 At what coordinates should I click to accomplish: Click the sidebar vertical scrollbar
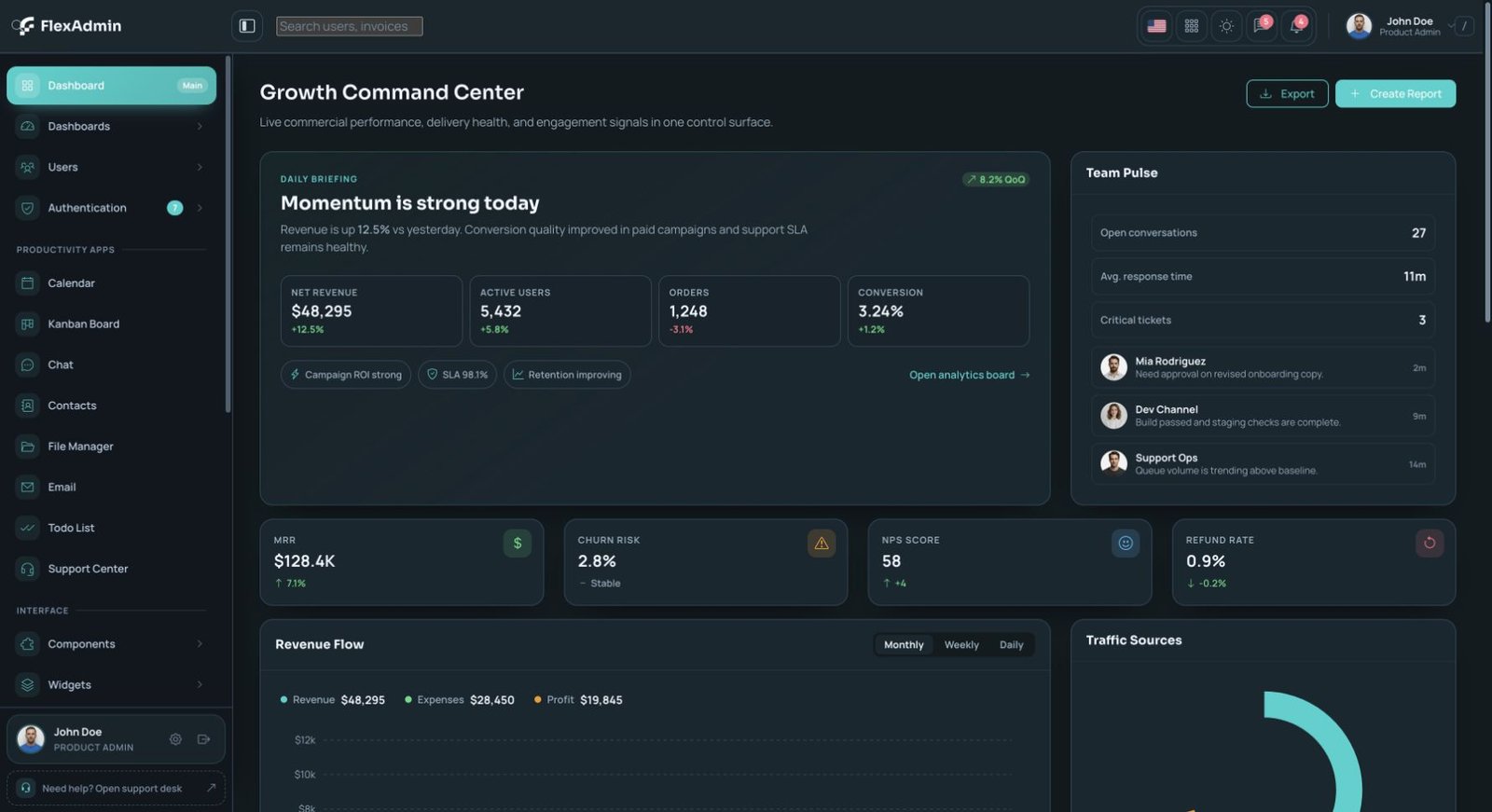(228, 234)
